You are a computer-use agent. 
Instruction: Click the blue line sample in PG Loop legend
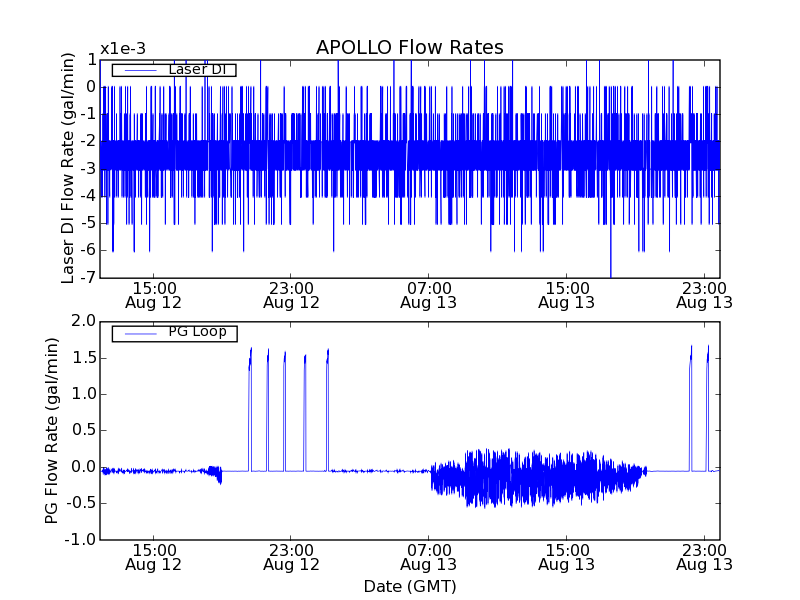tap(138, 333)
